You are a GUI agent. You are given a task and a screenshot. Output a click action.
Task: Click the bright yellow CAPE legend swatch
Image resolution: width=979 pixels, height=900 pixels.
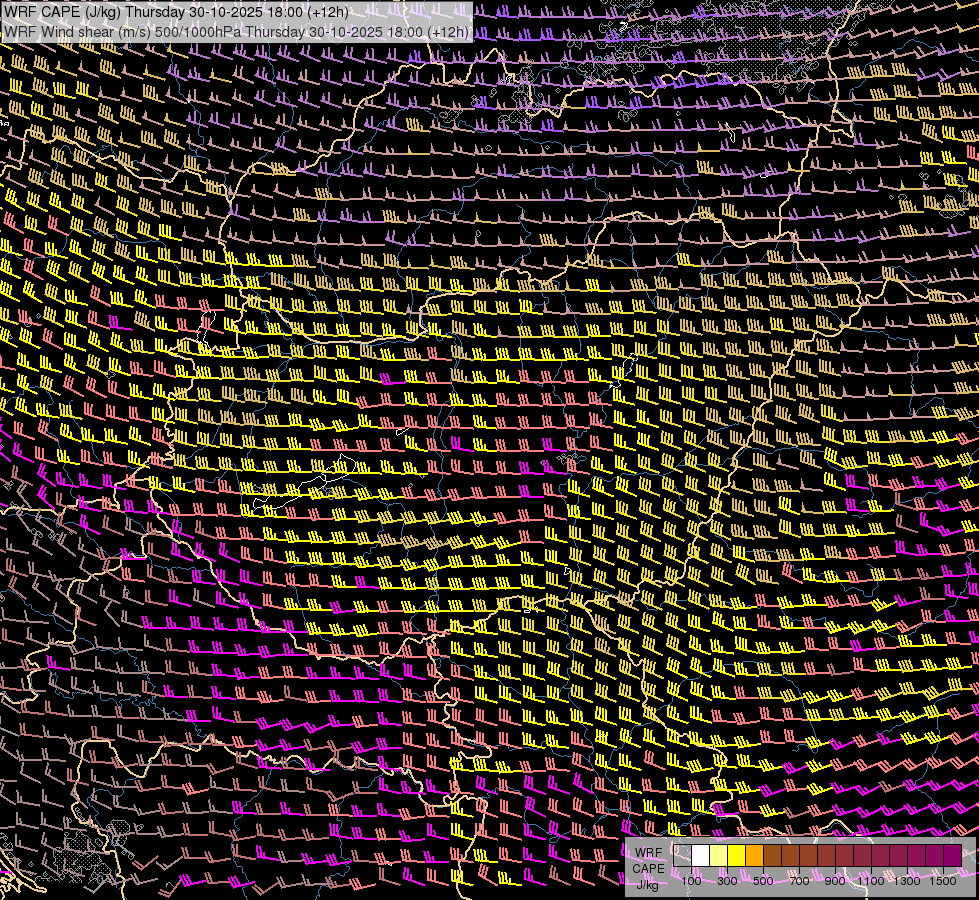coord(737,856)
